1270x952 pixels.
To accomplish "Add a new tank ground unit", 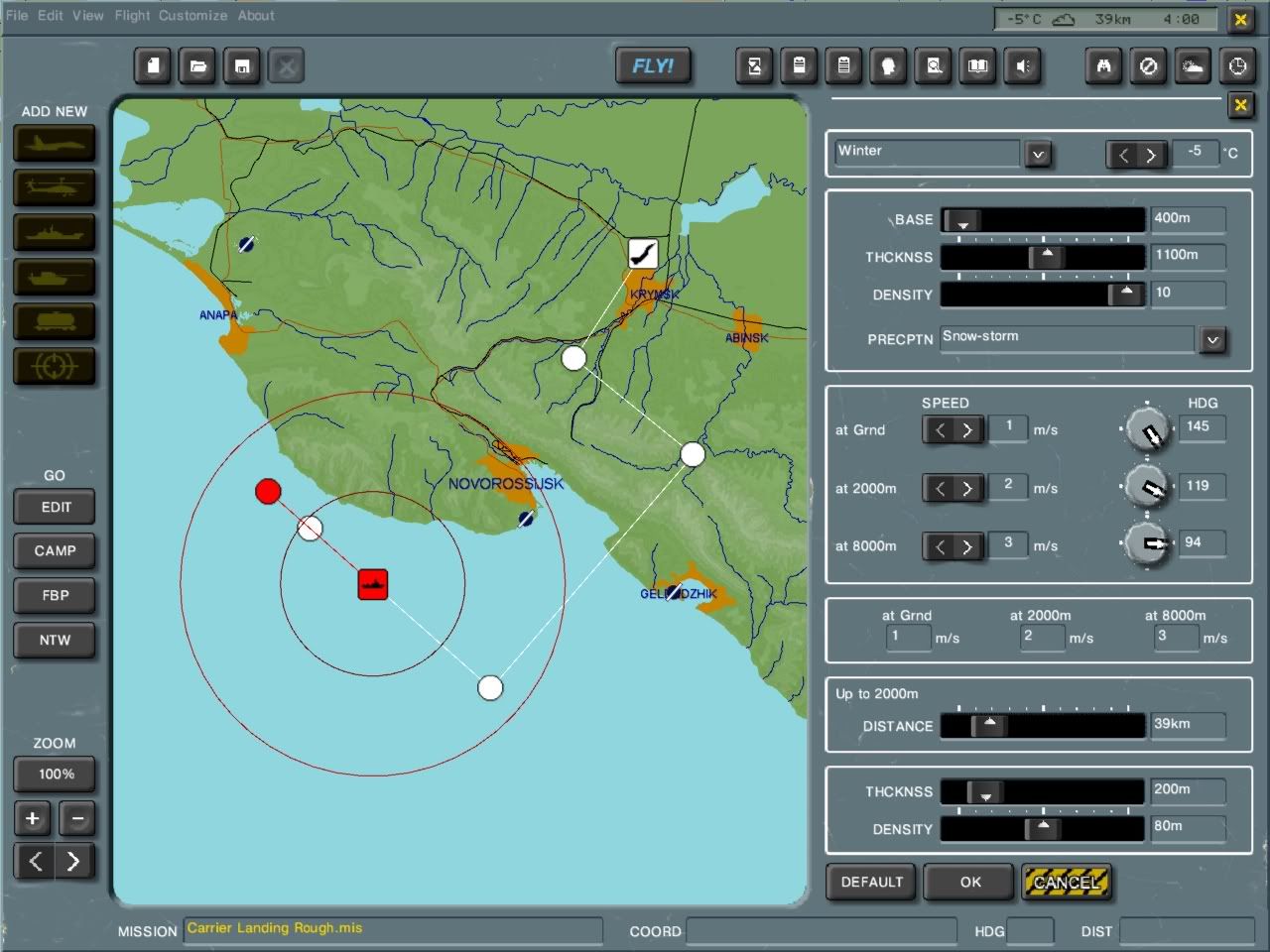I will [55, 278].
